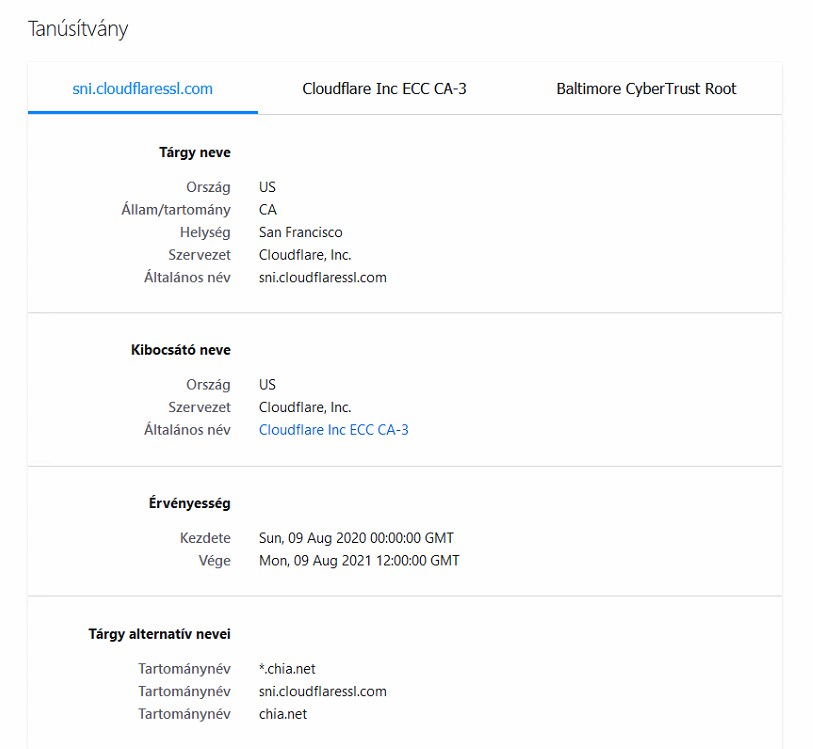Click Cloudflare, Inc. under Tárgy neve
This screenshot has width=813, height=749.
point(305,255)
